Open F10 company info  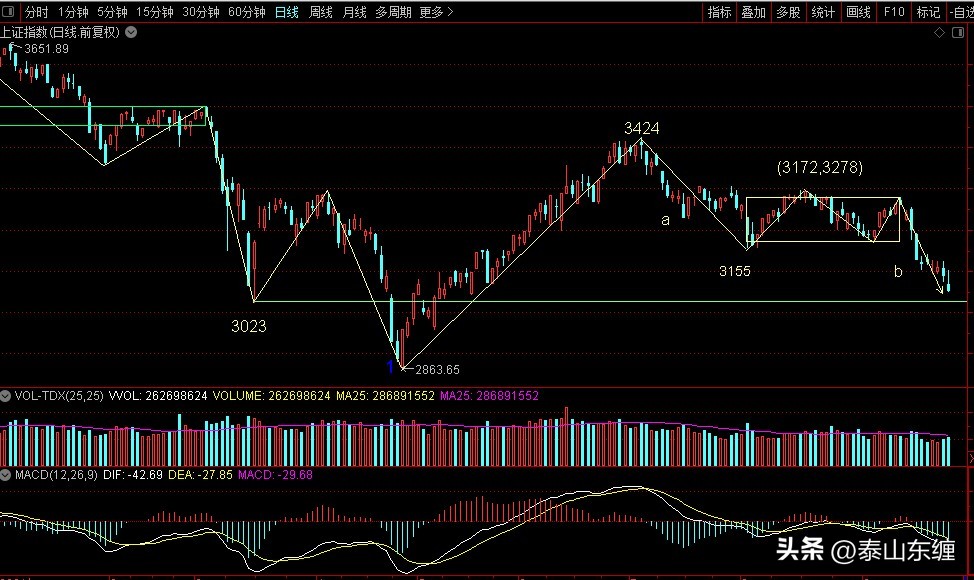(894, 12)
